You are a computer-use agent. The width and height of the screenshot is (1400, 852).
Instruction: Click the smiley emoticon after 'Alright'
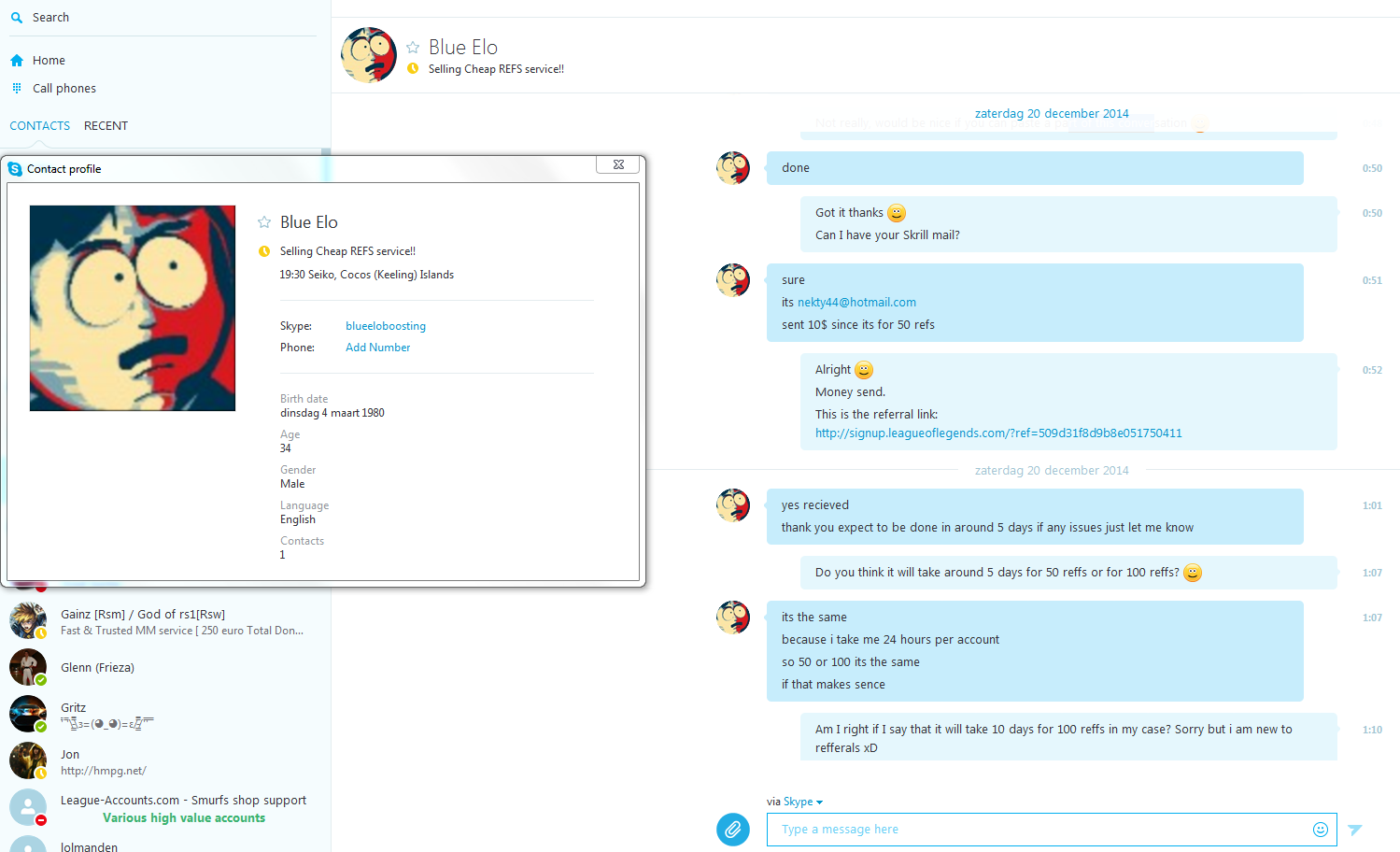(864, 370)
